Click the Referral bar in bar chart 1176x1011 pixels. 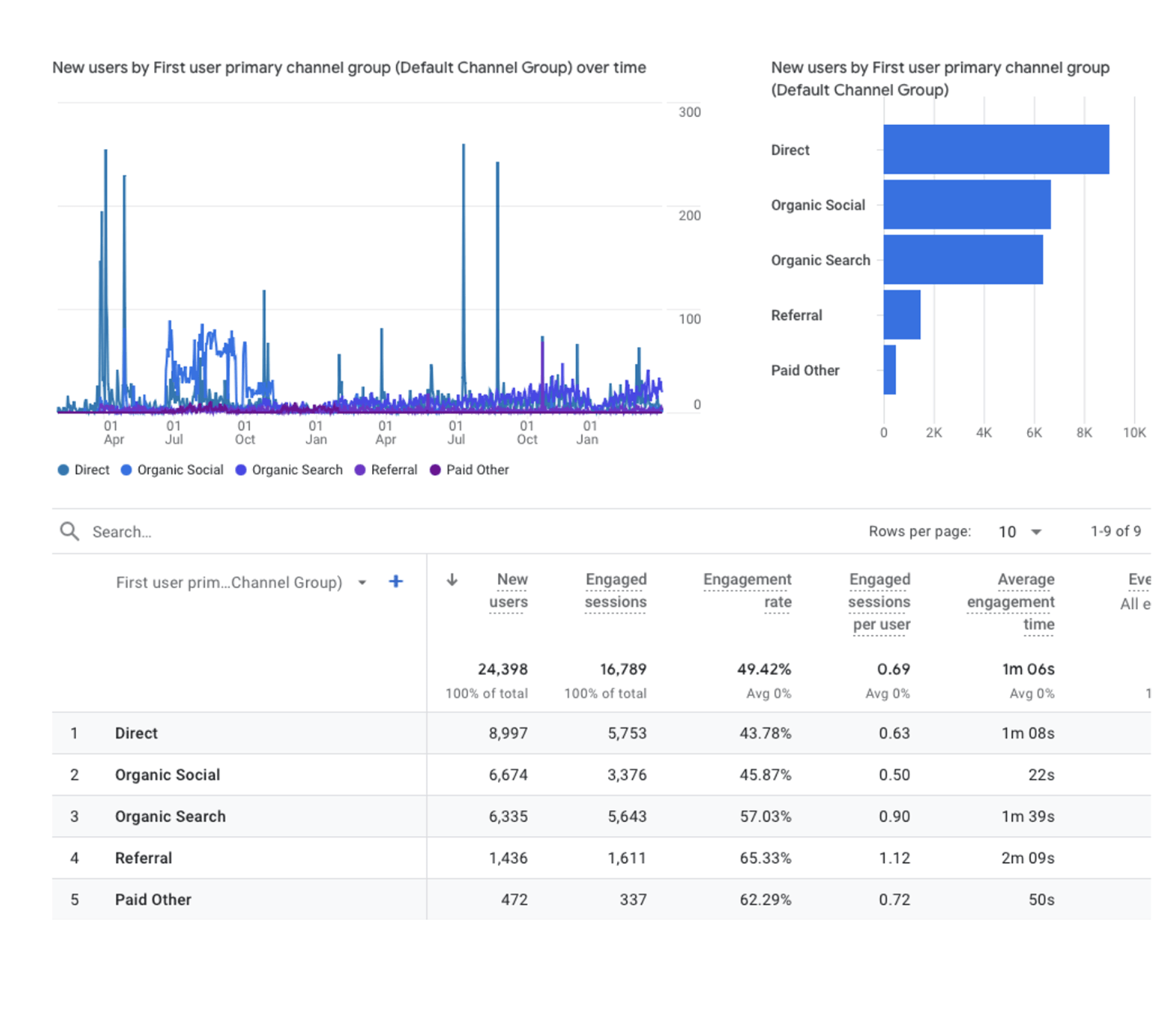[x=901, y=315]
